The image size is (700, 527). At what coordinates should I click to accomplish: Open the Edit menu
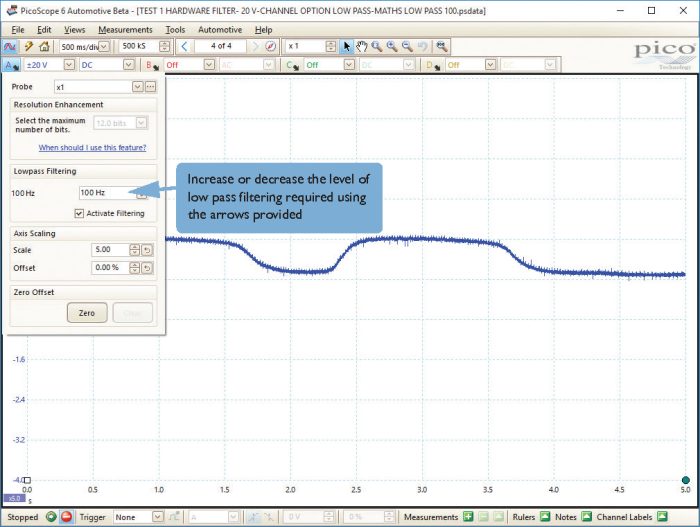click(44, 29)
